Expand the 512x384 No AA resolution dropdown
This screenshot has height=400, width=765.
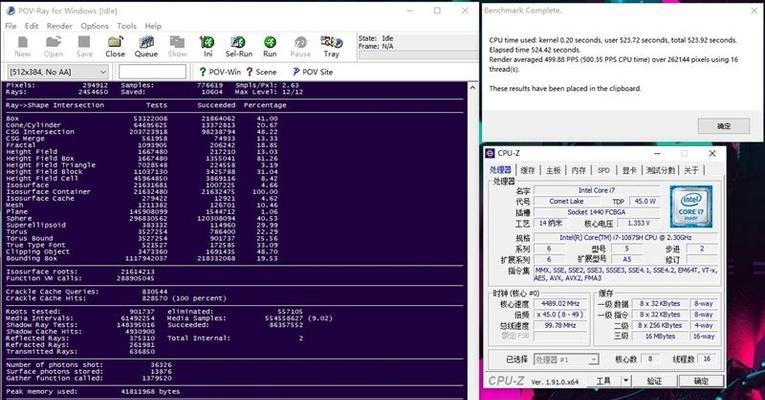[57, 72]
